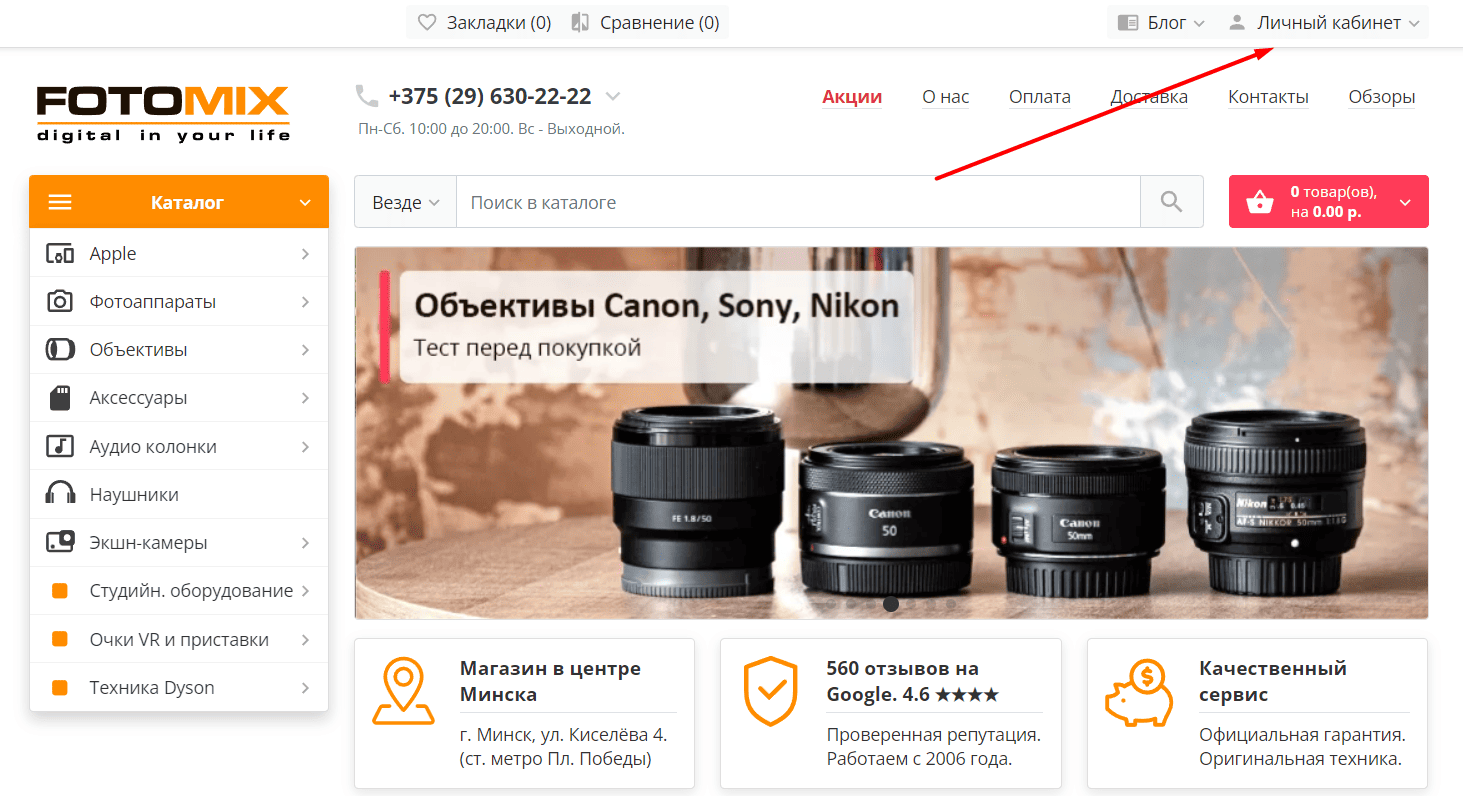Image resolution: width=1463 pixels, height=796 pixels.
Task: Go to the Оплата page
Action: click(x=1040, y=97)
